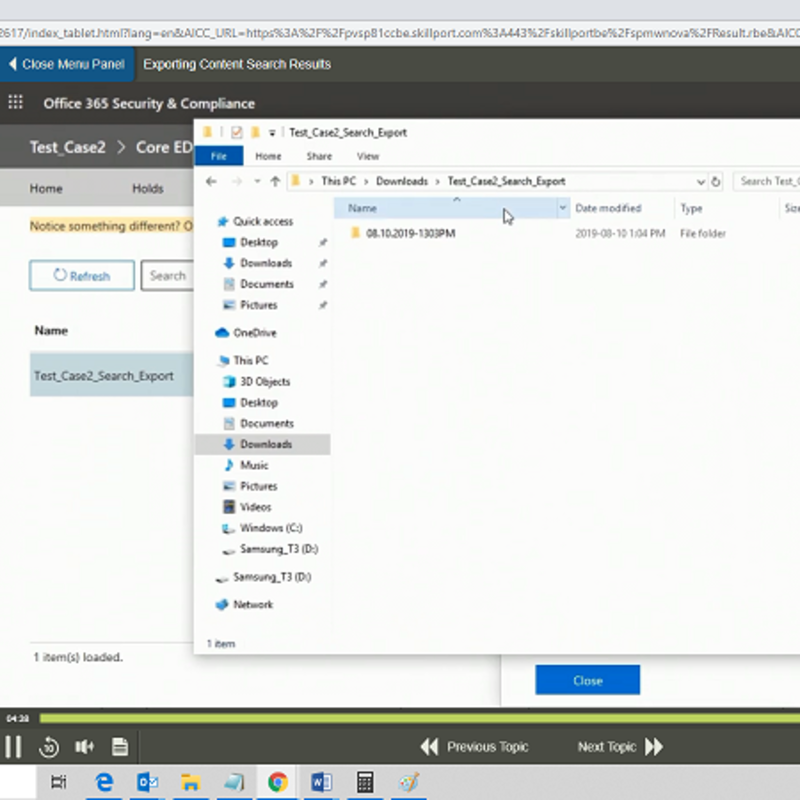
Task: Select the Test_Case2_Search_Export row in the export list
Action: [x=112, y=375]
